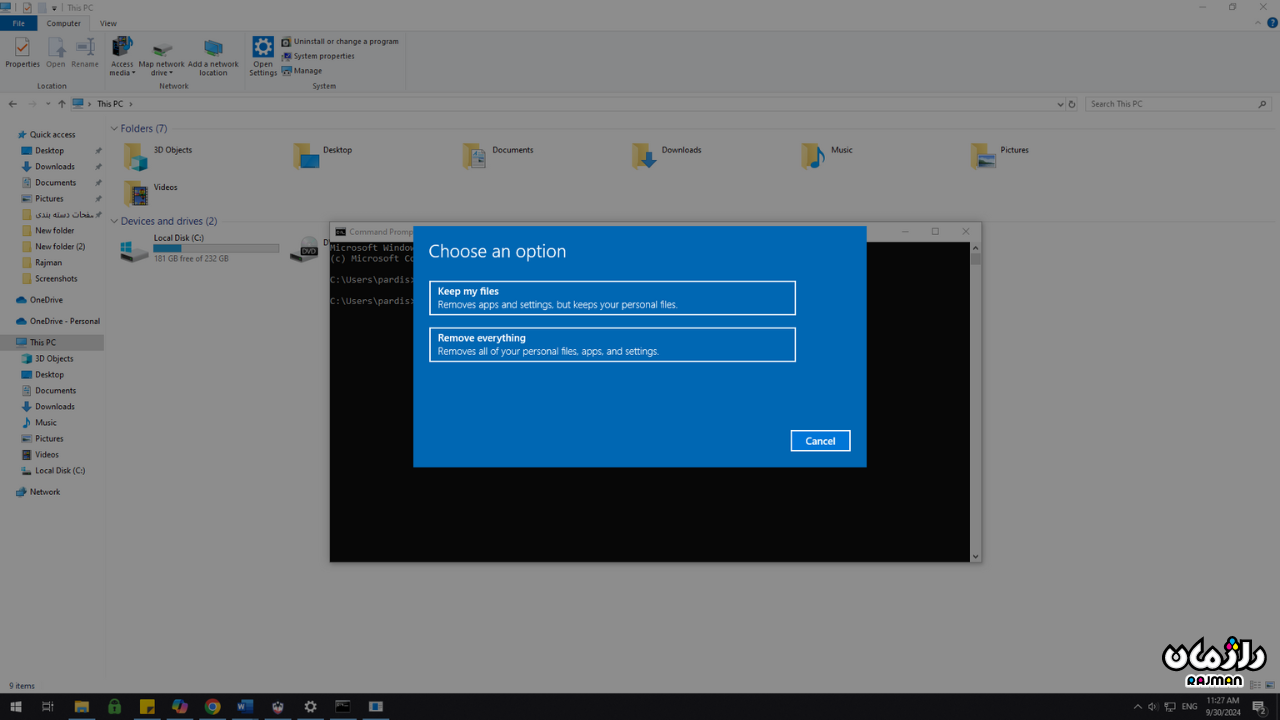1280x720 pixels.
Task: Click Add a network location icon
Action: point(213,56)
